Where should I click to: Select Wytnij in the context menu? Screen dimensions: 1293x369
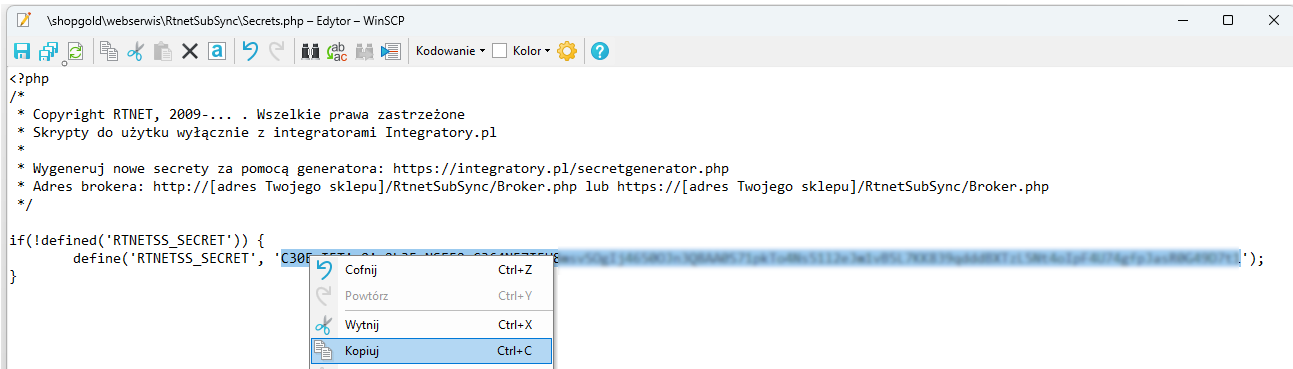point(431,325)
